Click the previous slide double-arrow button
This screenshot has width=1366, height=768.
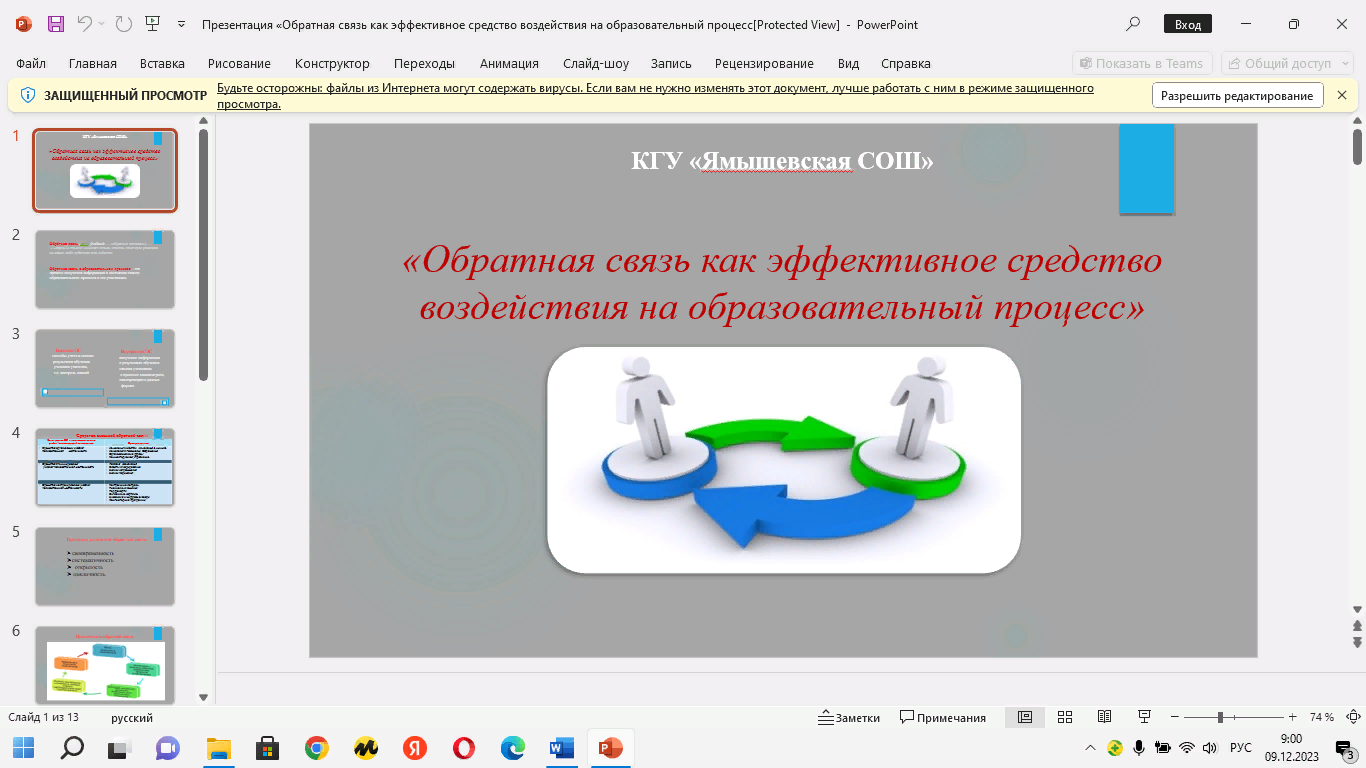[x=1357, y=627]
